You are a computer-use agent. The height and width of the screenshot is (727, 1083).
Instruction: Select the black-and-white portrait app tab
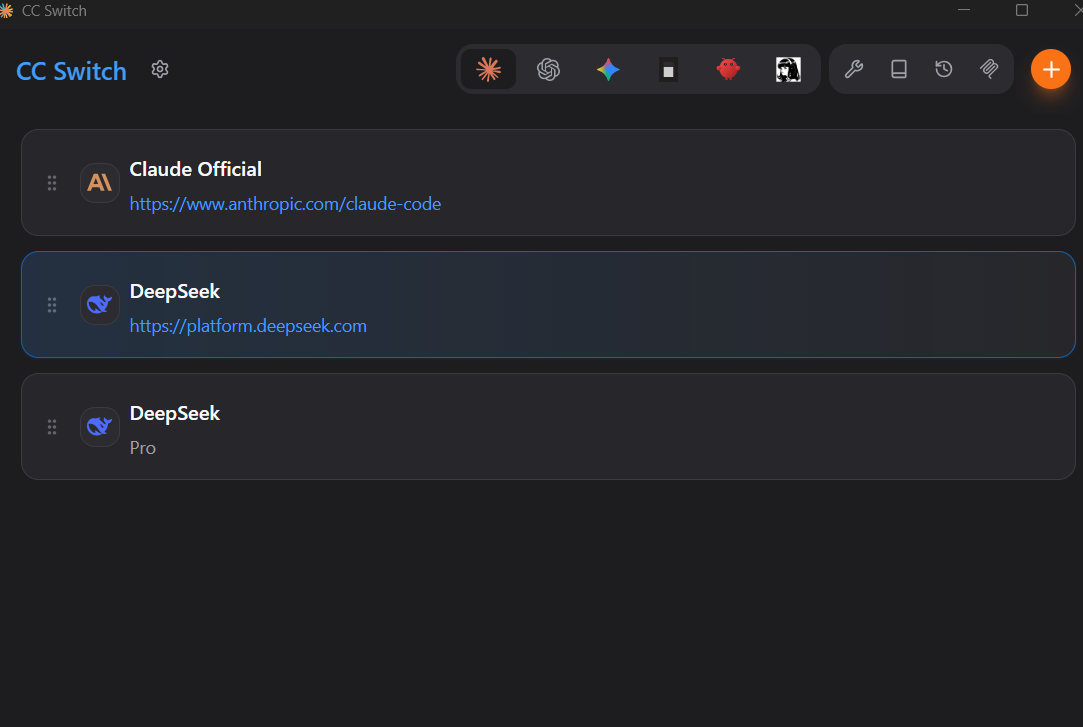coord(788,69)
